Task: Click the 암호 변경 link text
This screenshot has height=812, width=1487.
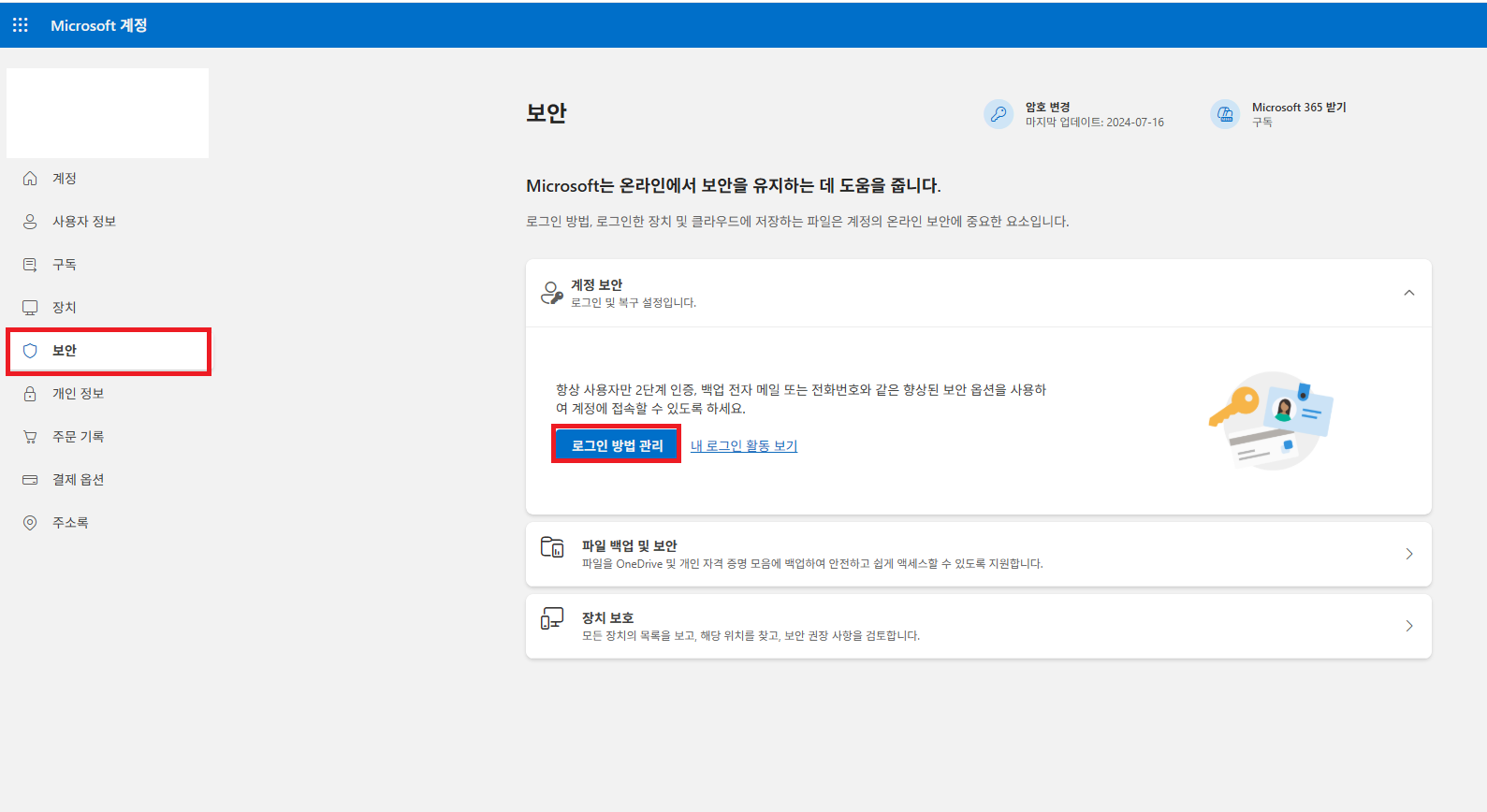Action: [x=1047, y=108]
